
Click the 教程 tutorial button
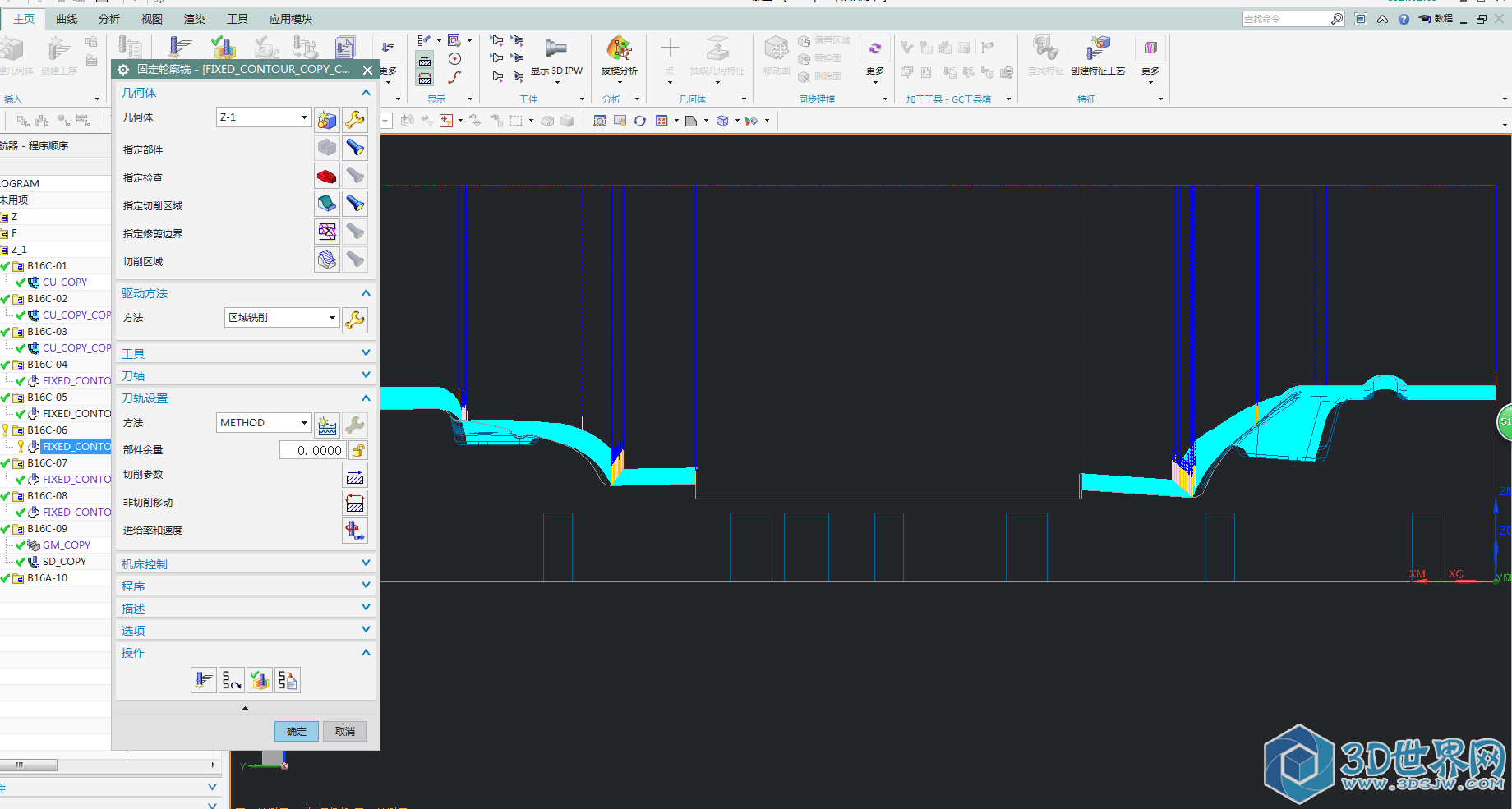point(1436,19)
